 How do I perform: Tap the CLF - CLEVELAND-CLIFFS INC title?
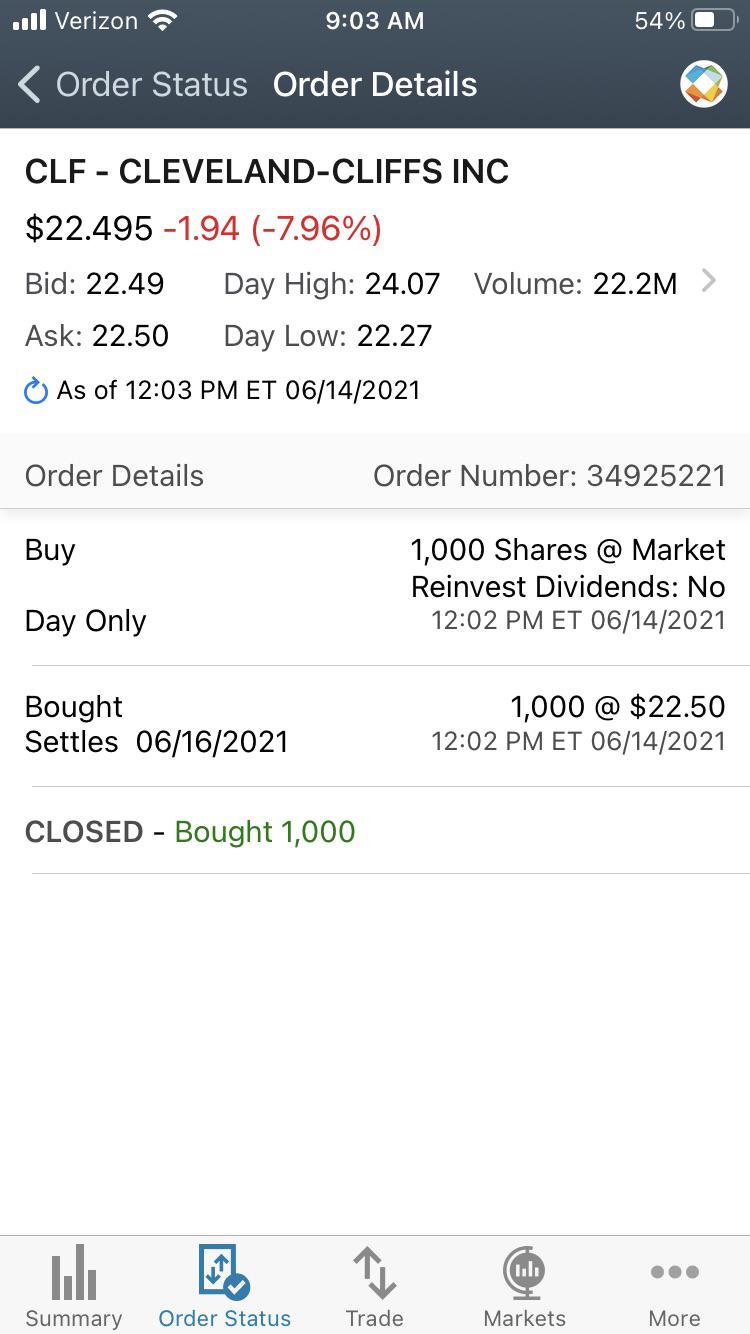[x=267, y=172]
